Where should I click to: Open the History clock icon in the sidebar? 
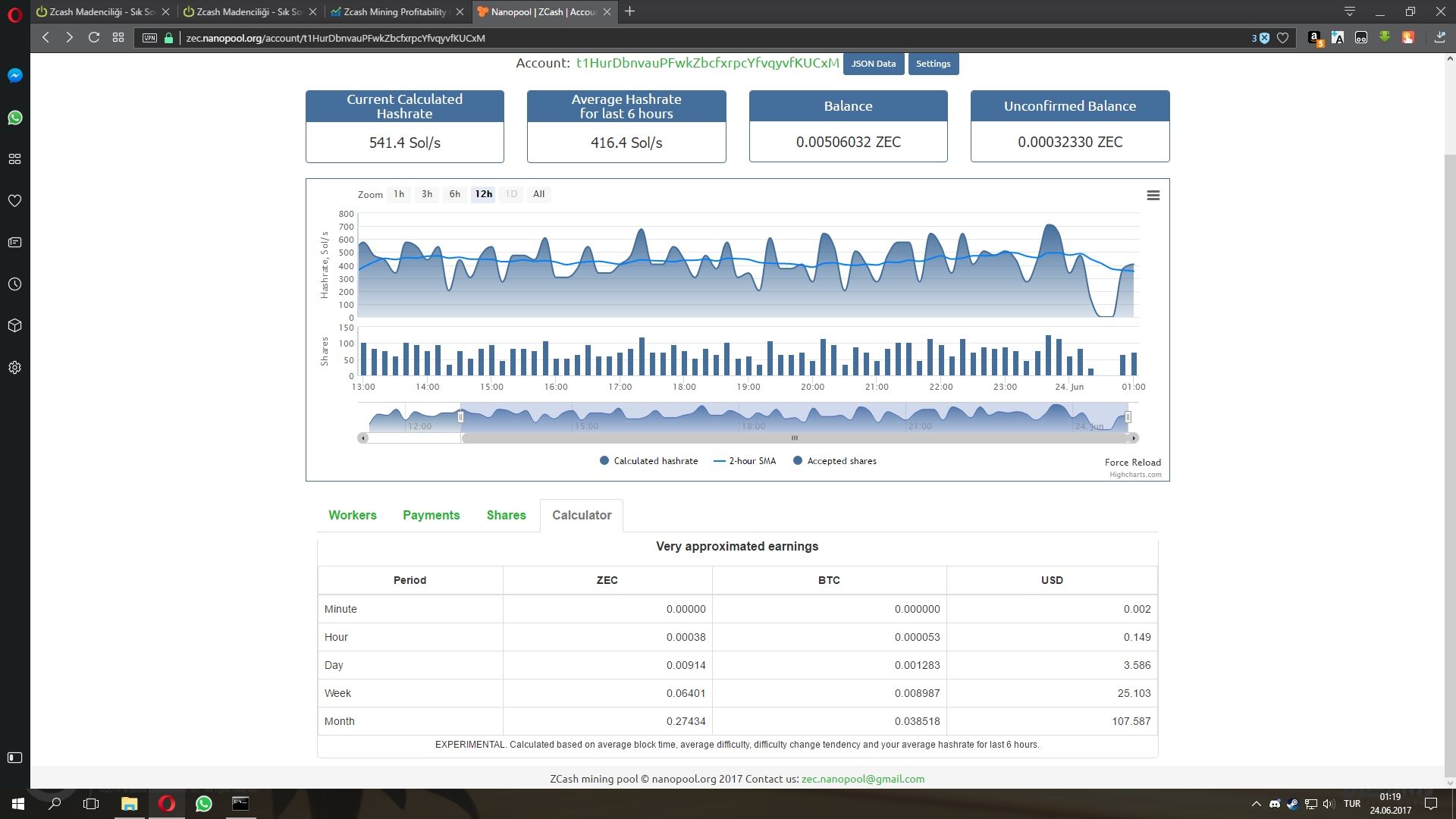[x=14, y=284]
